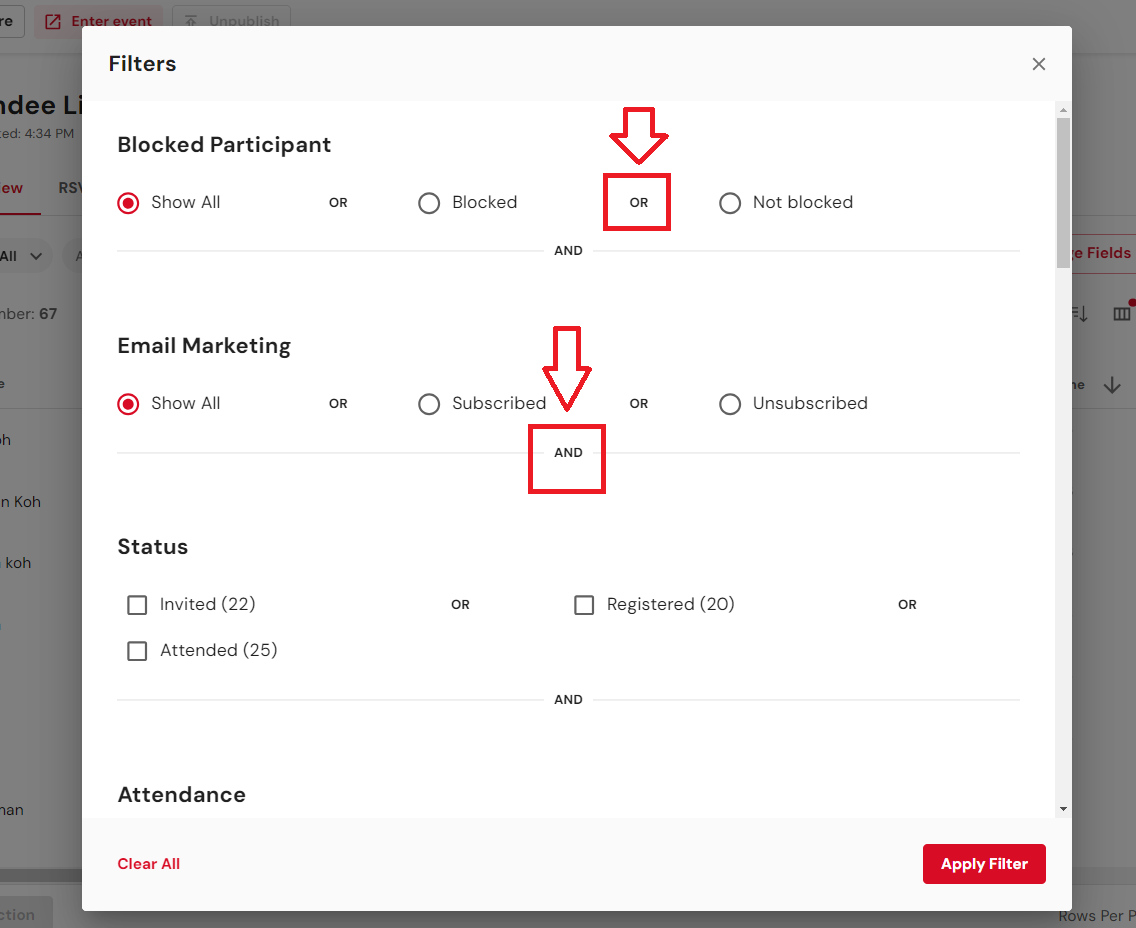
Task: Click the Clear All link
Action: [x=149, y=864]
